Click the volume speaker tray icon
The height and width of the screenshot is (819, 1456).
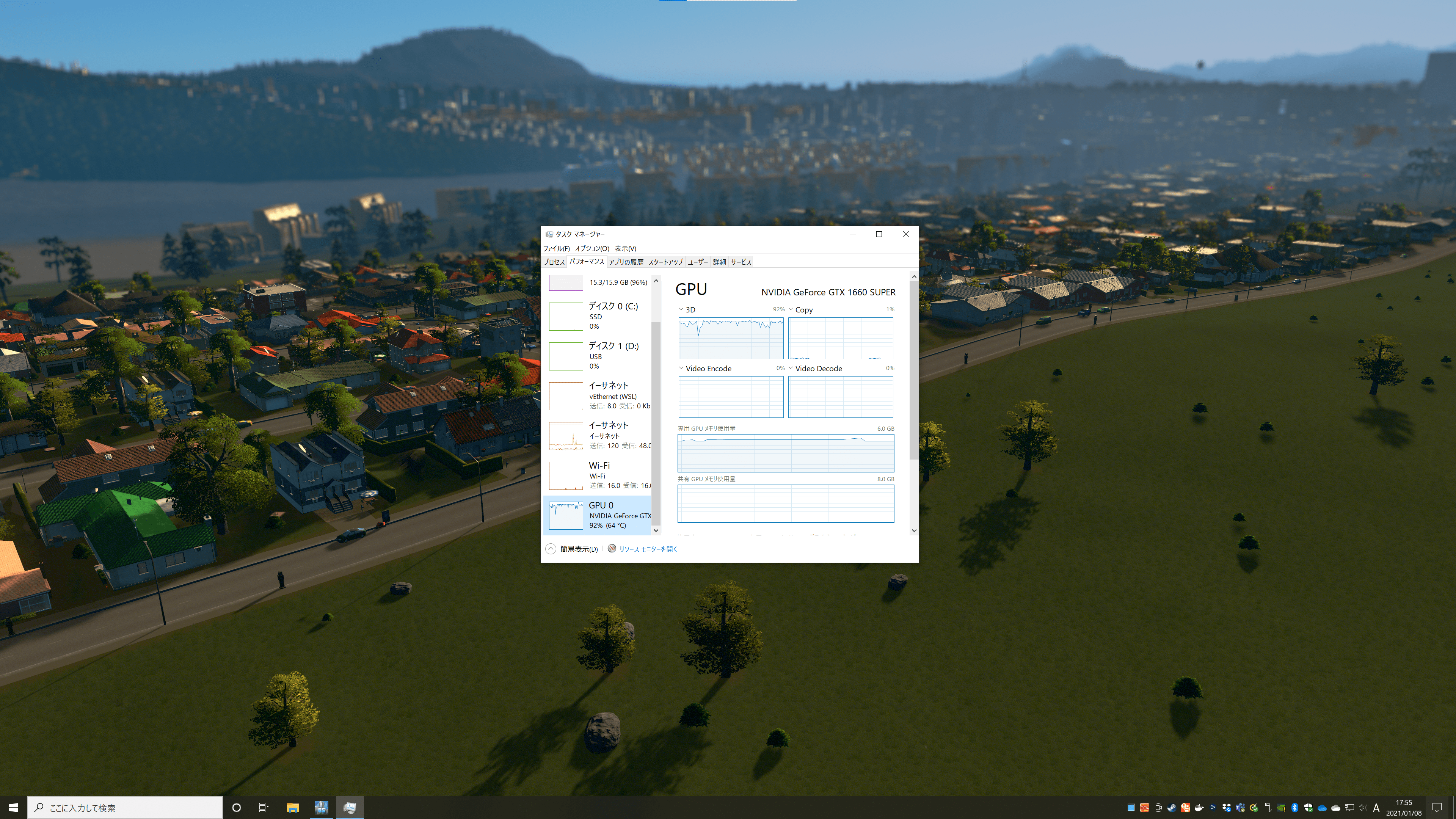pos(1362,808)
